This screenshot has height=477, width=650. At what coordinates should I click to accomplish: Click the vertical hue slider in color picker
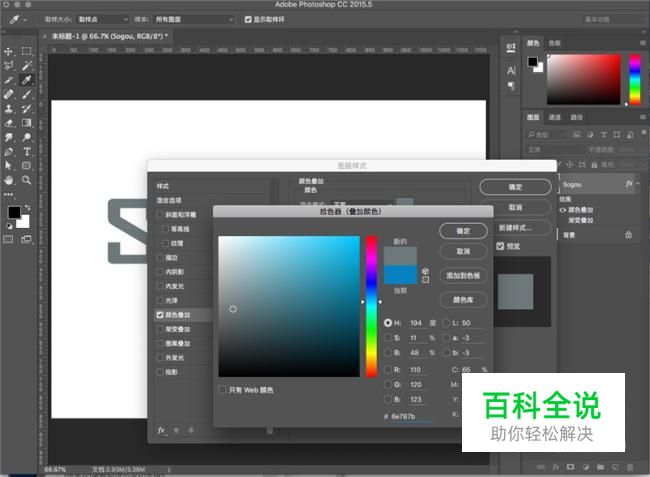pyautogui.click(x=371, y=306)
